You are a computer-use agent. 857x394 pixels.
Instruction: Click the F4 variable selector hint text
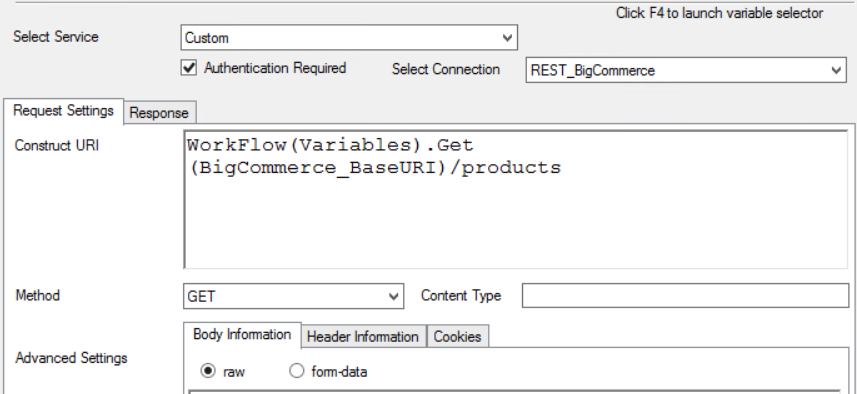coord(719,13)
